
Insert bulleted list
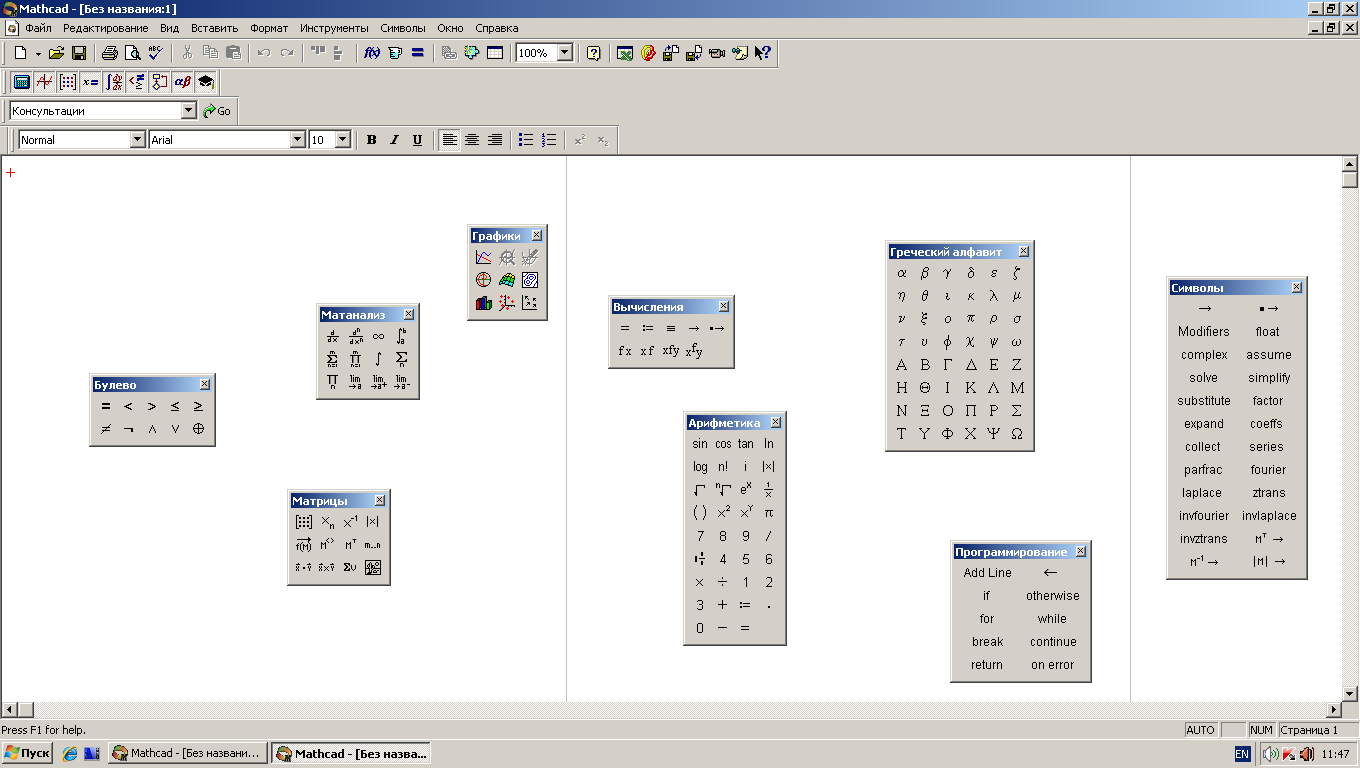(x=526, y=140)
